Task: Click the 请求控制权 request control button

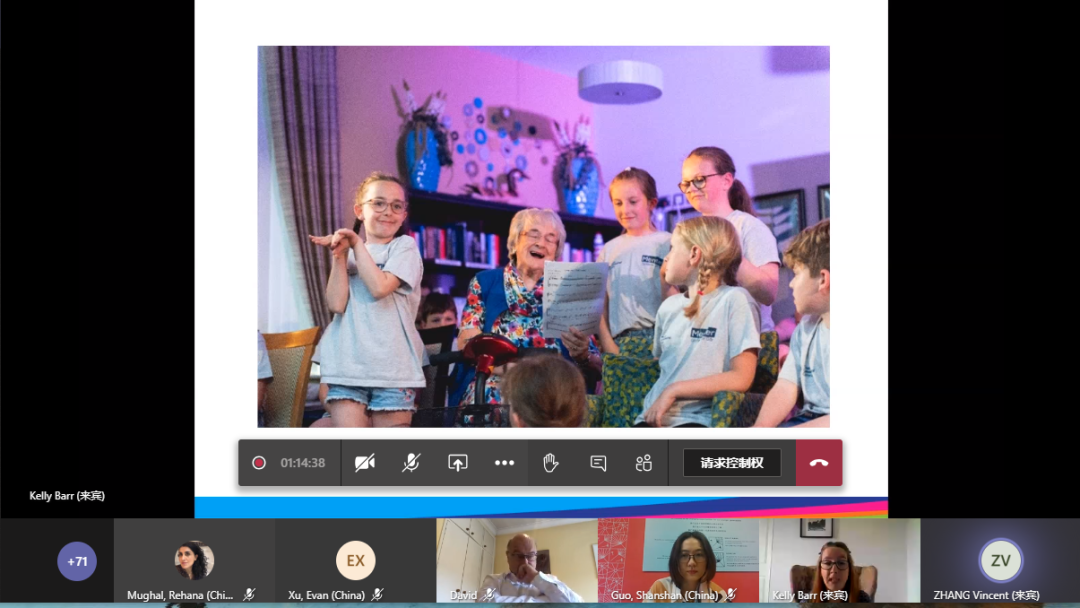Action: [x=732, y=463]
